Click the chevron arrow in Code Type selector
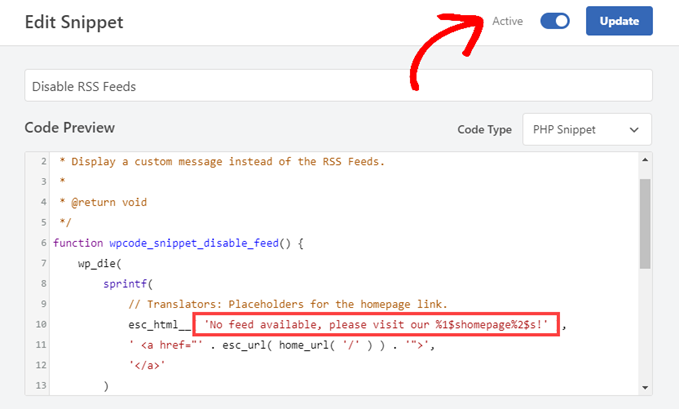 [633, 130]
